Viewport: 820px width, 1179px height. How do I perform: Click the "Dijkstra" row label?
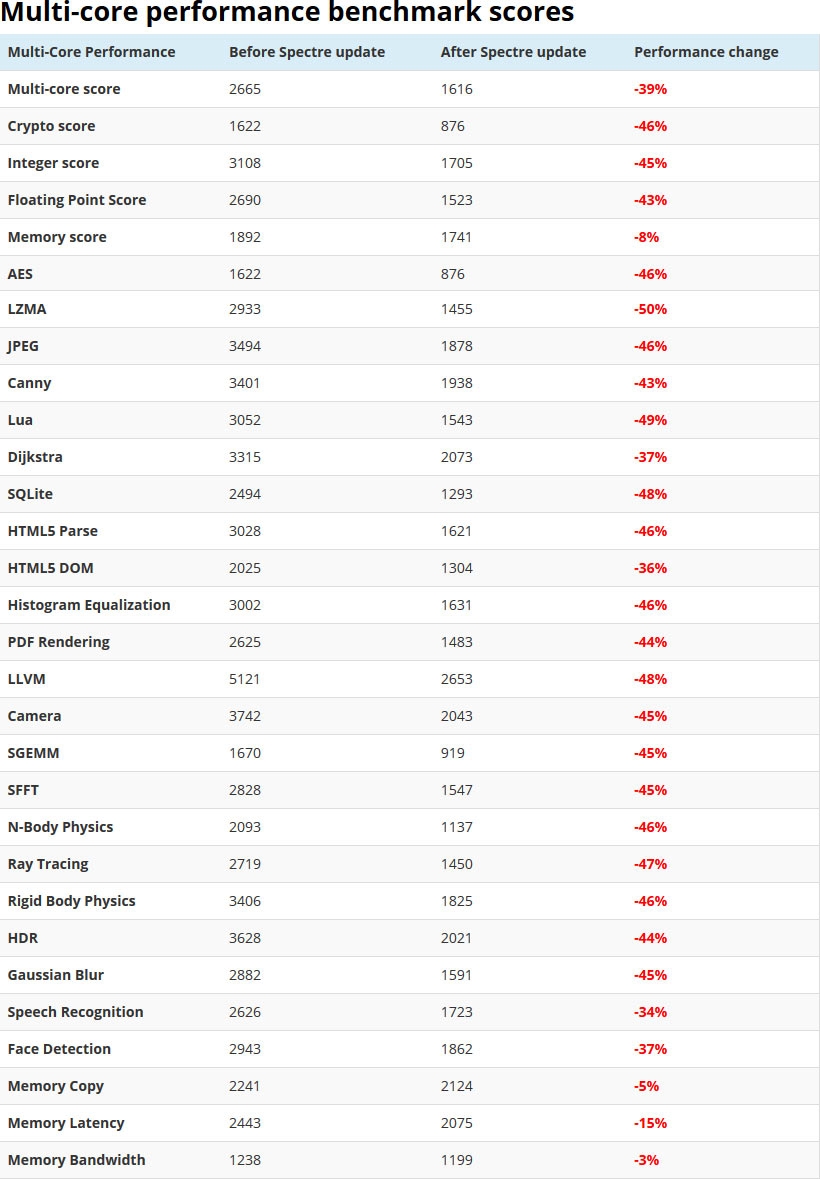[x=35, y=457]
